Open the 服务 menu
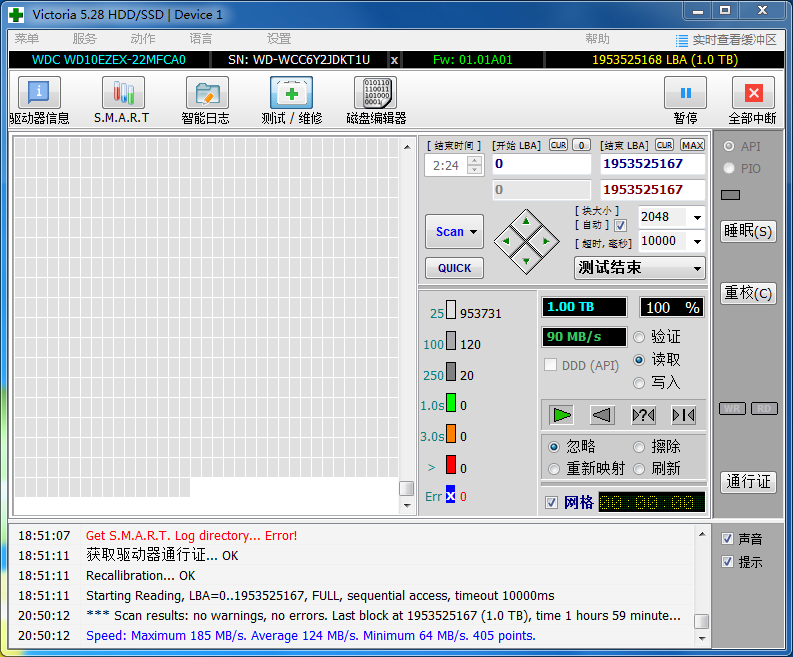 [84, 39]
